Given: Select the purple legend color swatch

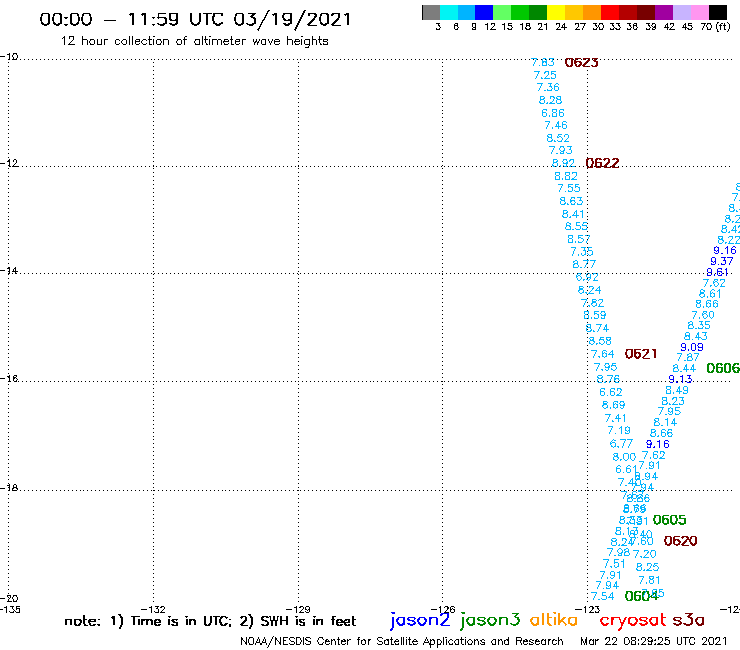Looking at the screenshot, I should 664,12.
